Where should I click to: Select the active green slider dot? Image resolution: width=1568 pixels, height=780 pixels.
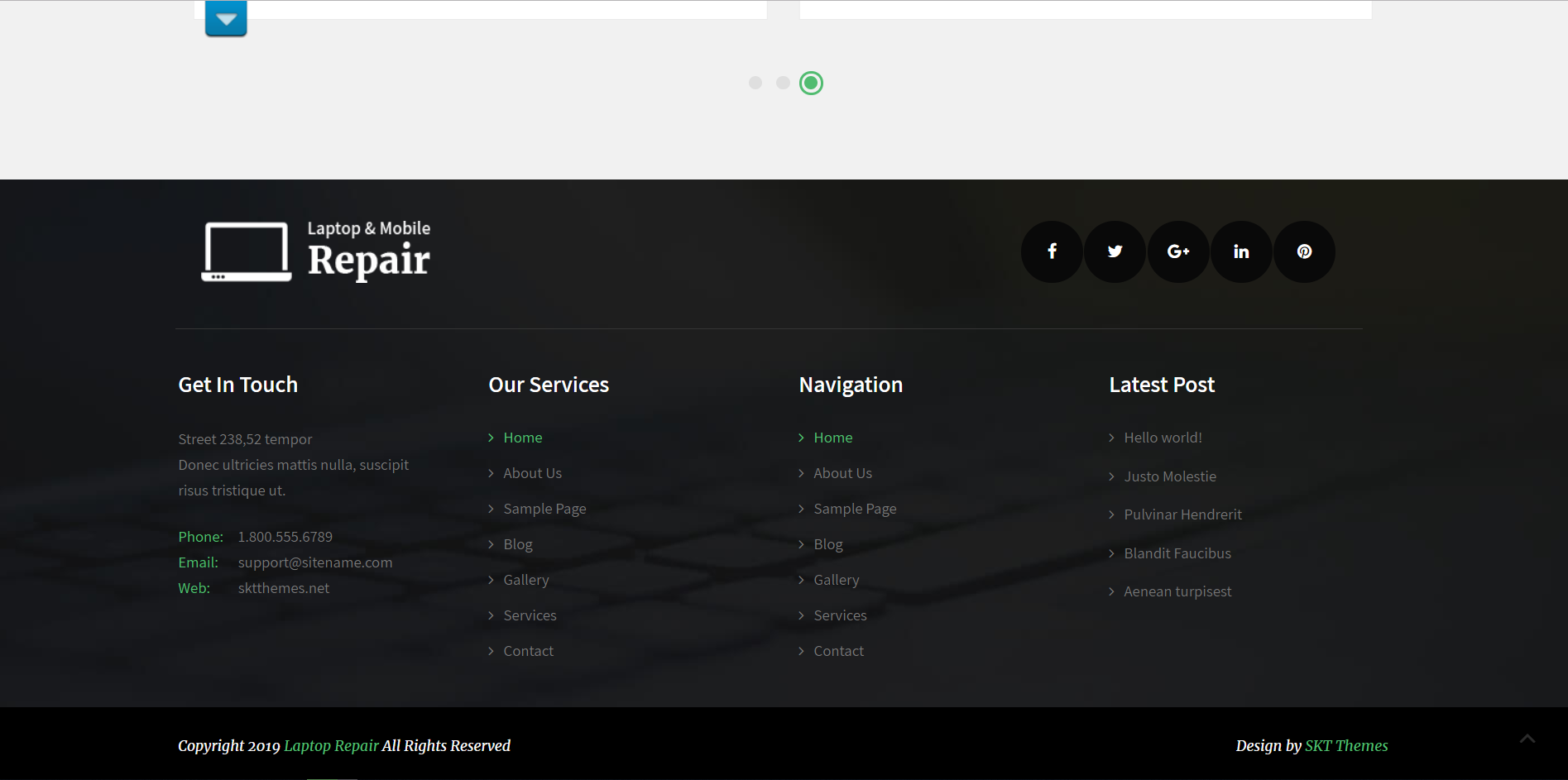(x=811, y=83)
